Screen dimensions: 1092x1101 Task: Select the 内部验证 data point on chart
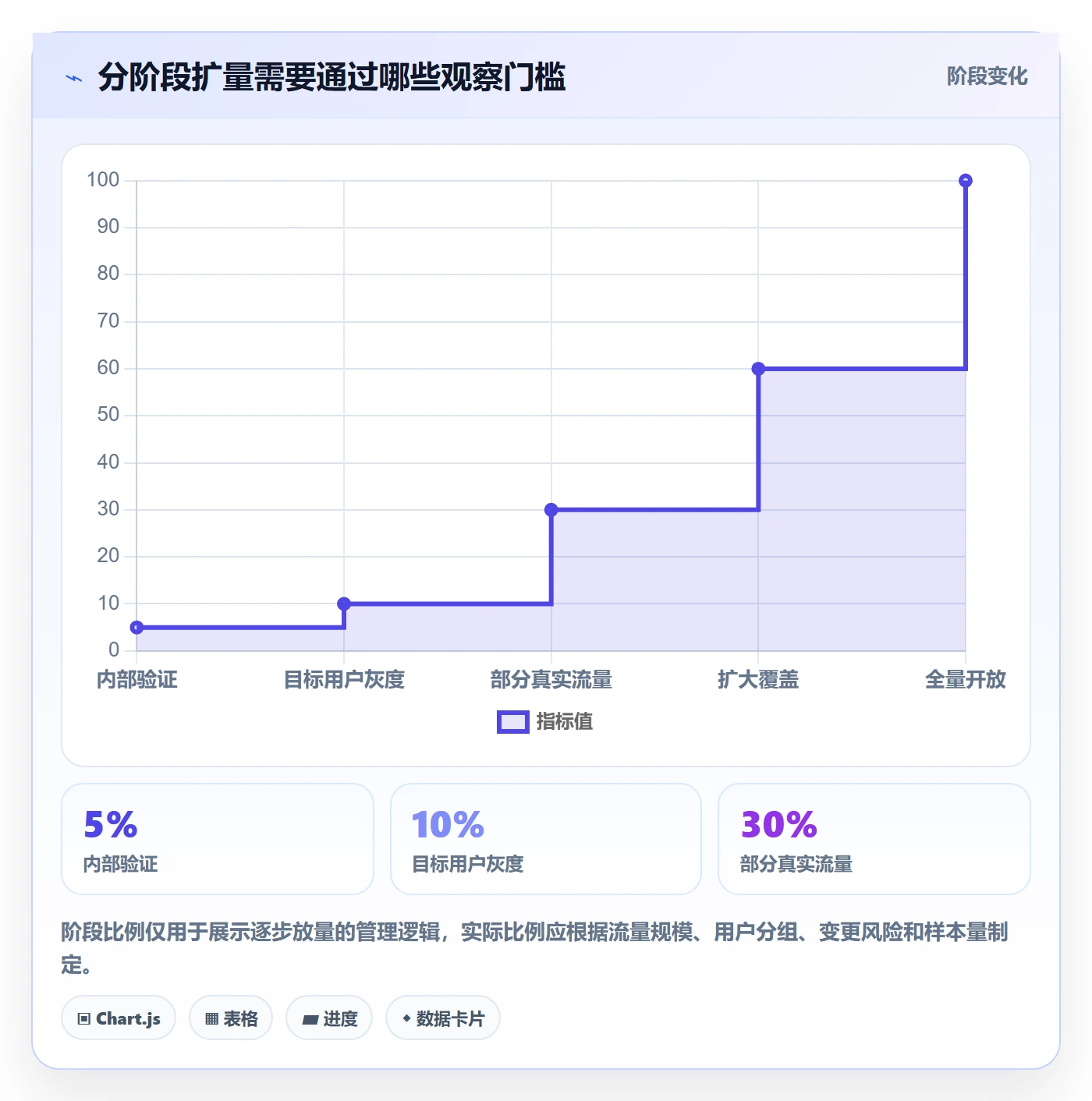(136, 628)
